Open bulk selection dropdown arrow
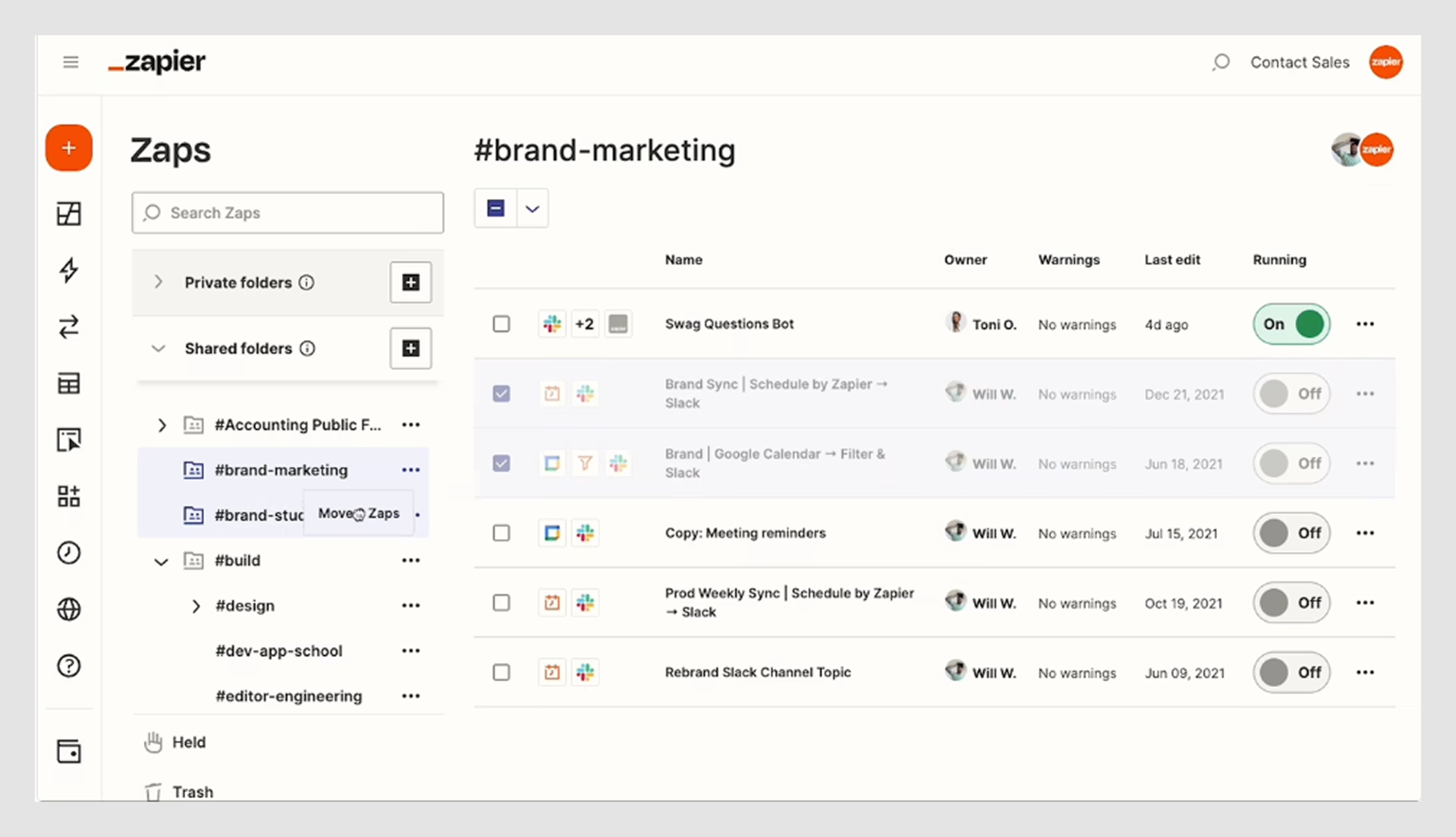Image resolution: width=1456 pixels, height=837 pixels. click(x=533, y=208)
